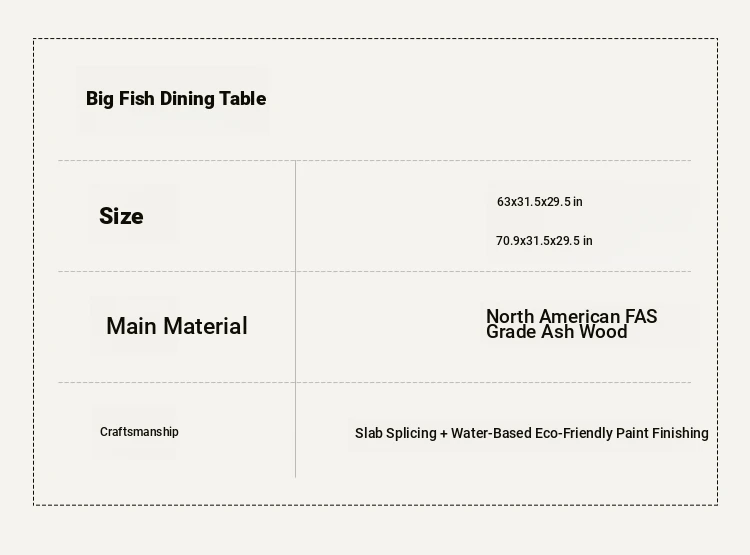The width and height of the screenshot is (750, 555).
Task: Click the North American FAS text line
Action: click(572, 316)
